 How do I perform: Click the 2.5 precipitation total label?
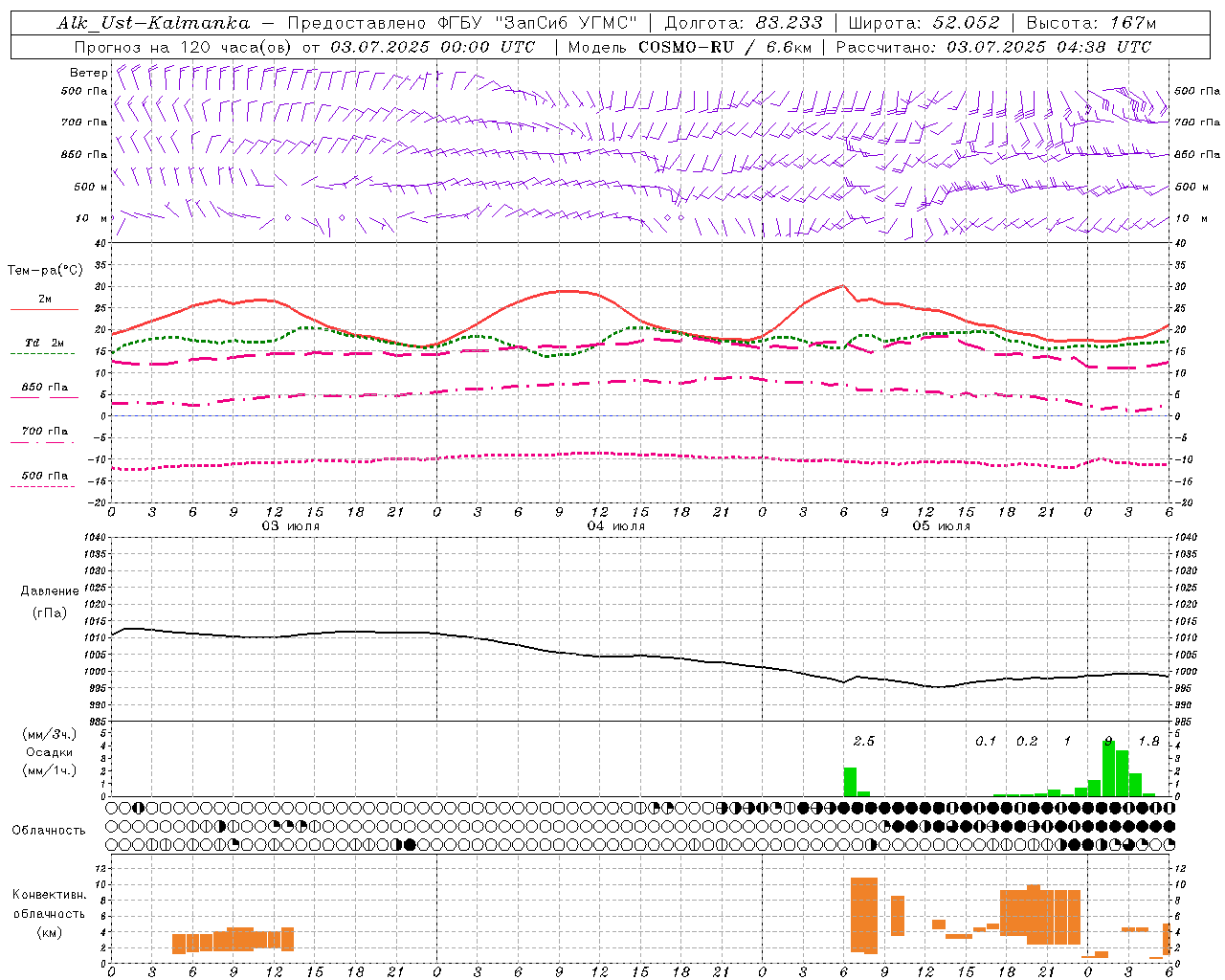863,741
